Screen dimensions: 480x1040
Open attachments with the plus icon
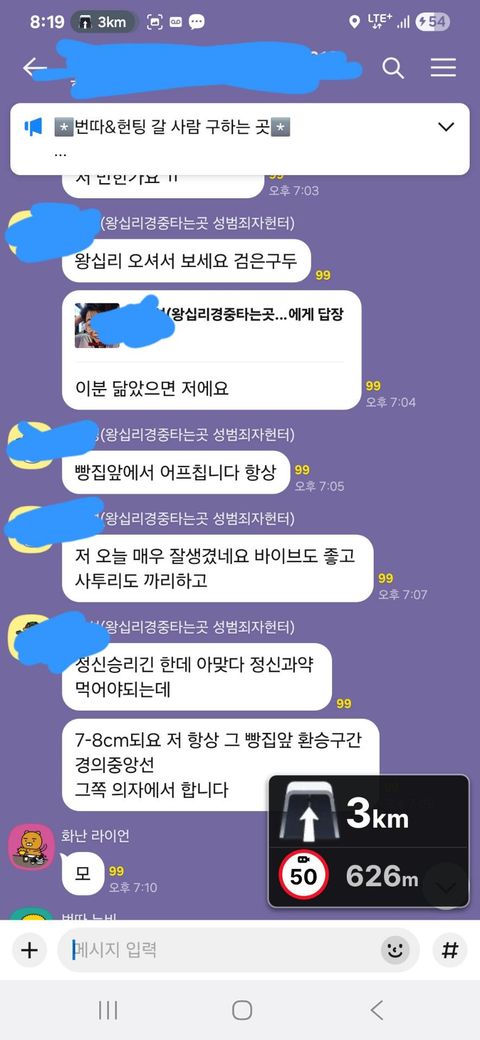(x=29, y=950)
